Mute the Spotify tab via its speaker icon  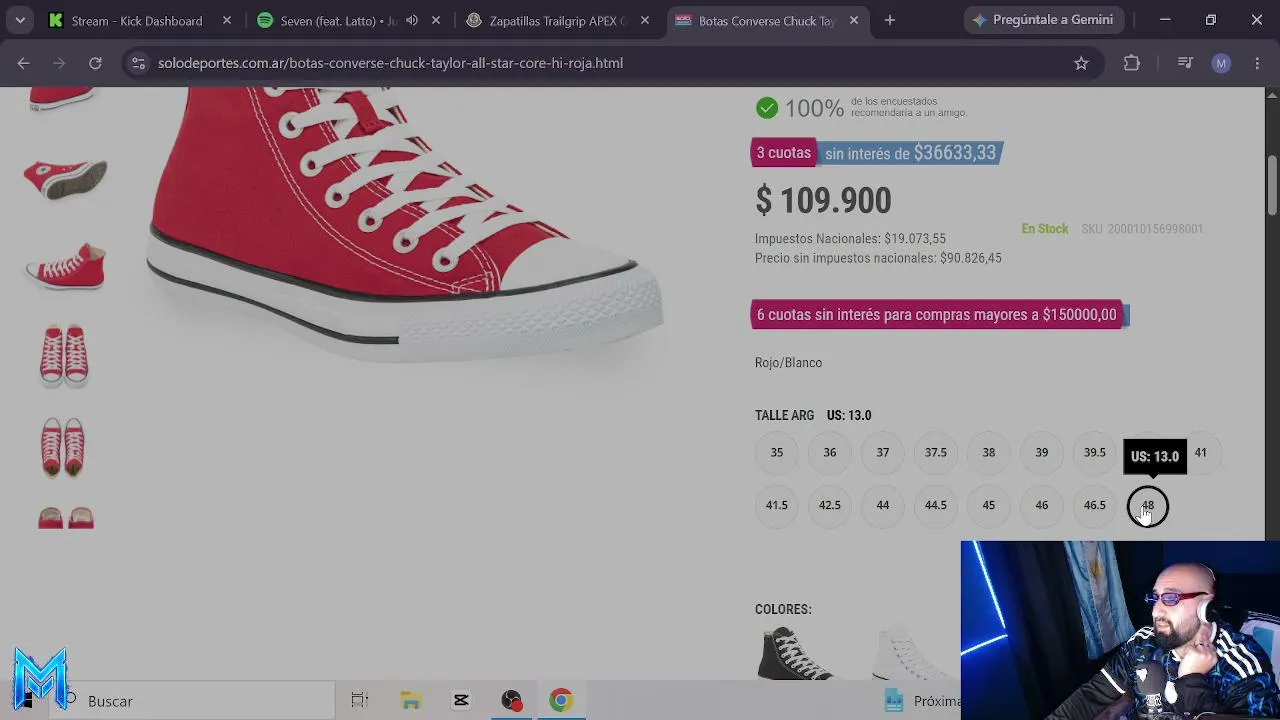point(411,20)
